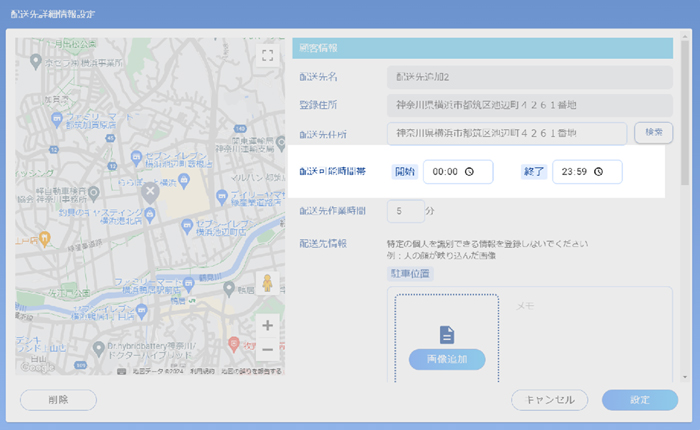Viewport: 700px width, 430px height.
Task: Click the 削除 delete button
Action: coord(58,400)
